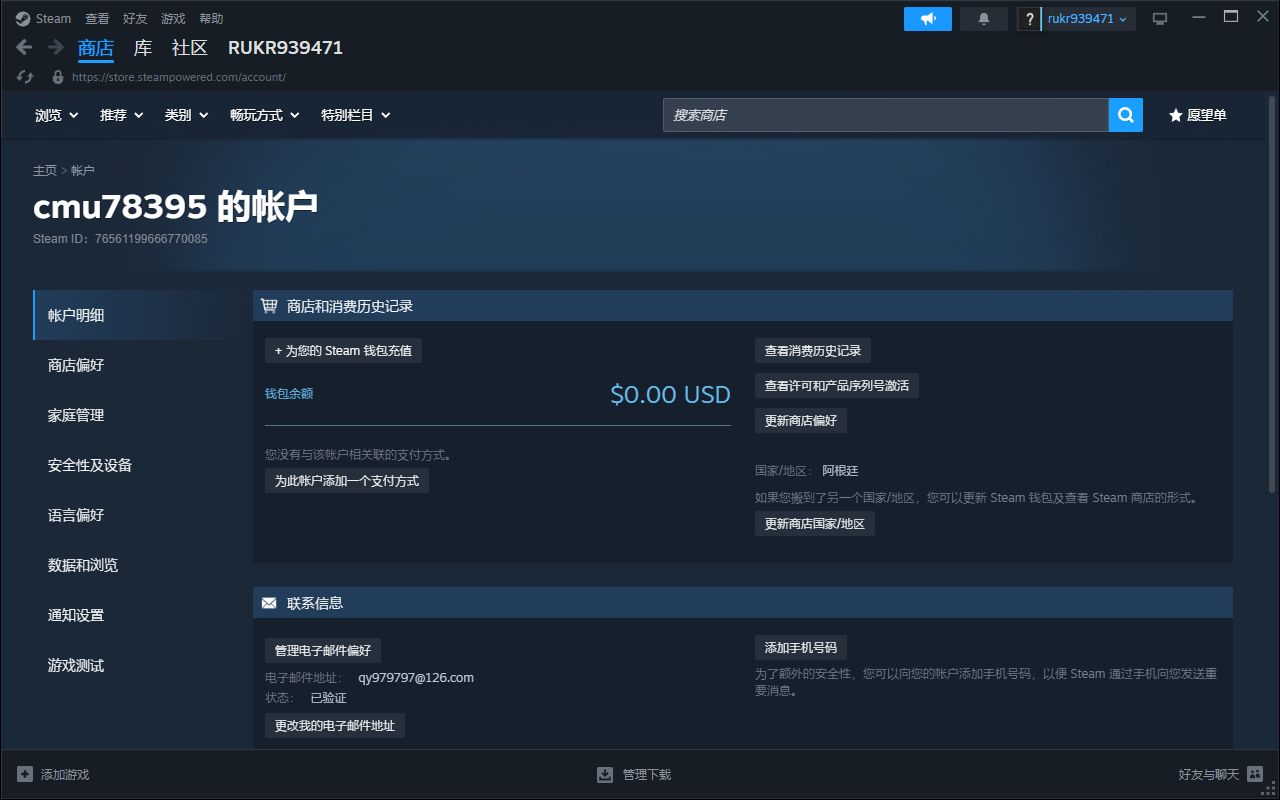Click the download icon beside 管理下载
Viewport: 1280px width, 800px height.
(x=605, y=774)
